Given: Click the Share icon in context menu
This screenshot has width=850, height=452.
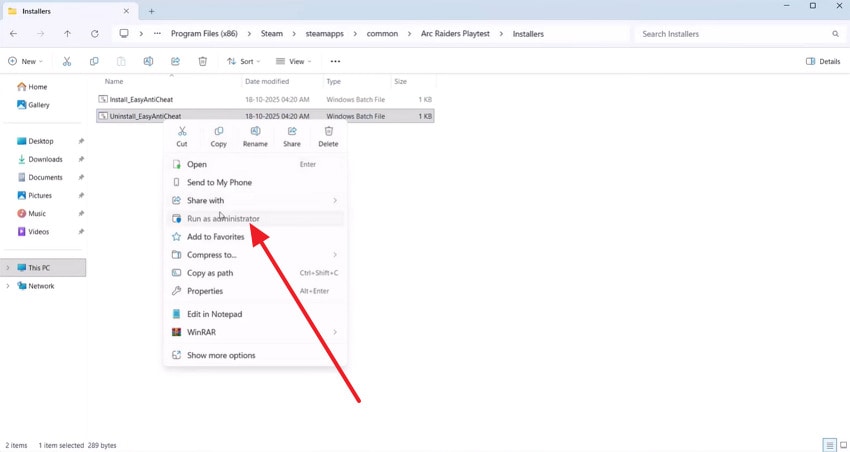Looking at the screenshot, I should 292,131.
